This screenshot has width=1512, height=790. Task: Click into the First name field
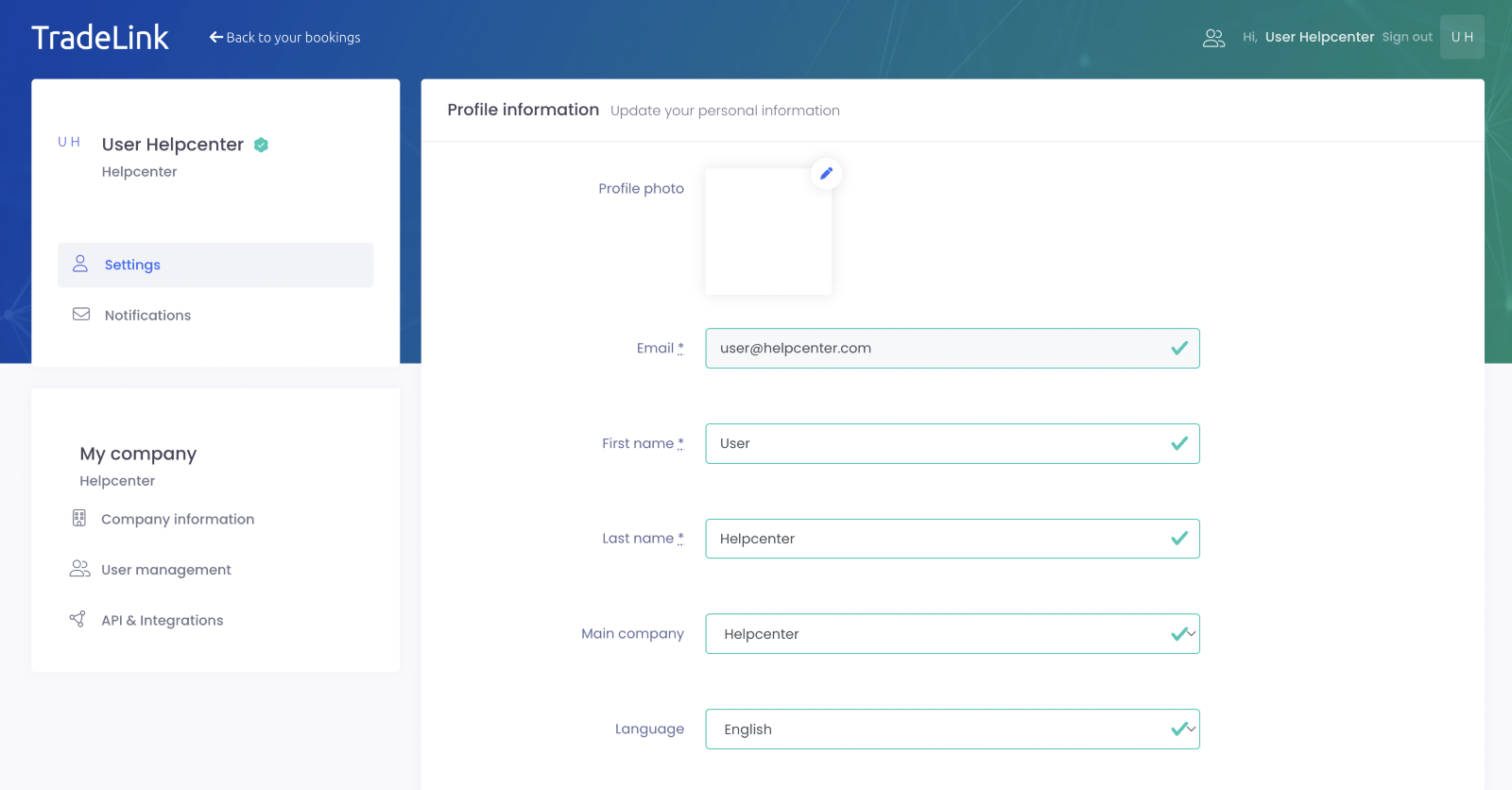(940, 444)
